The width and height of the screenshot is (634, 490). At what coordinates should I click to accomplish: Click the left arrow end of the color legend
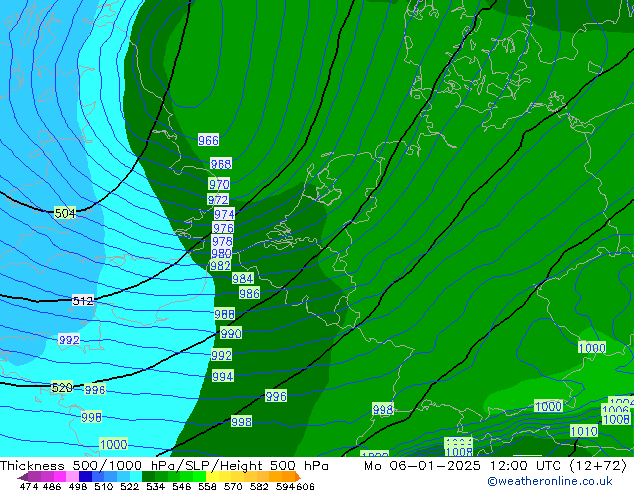coord(23,477)
